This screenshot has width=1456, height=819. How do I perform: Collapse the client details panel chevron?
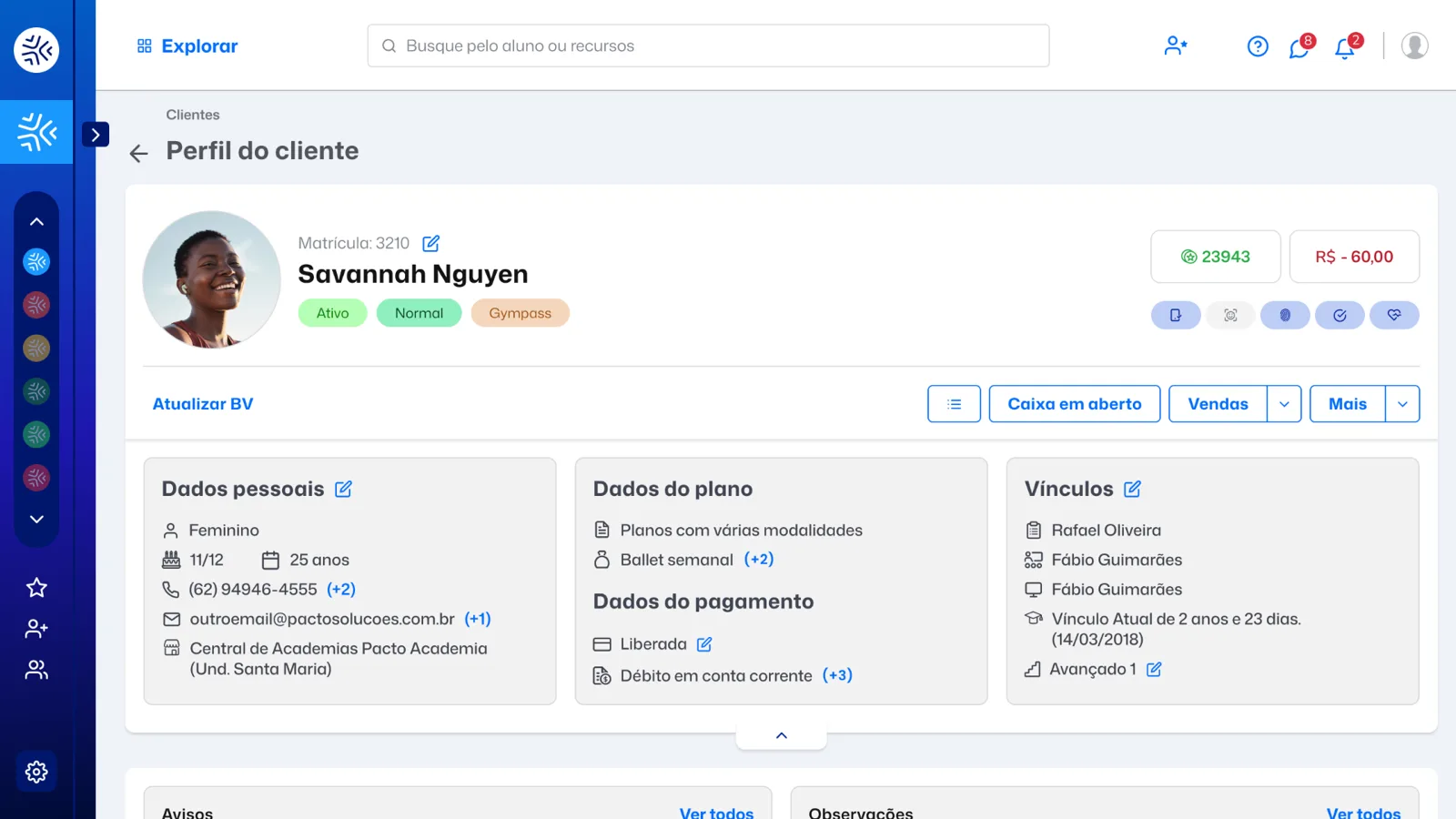[x=782, y=735]
